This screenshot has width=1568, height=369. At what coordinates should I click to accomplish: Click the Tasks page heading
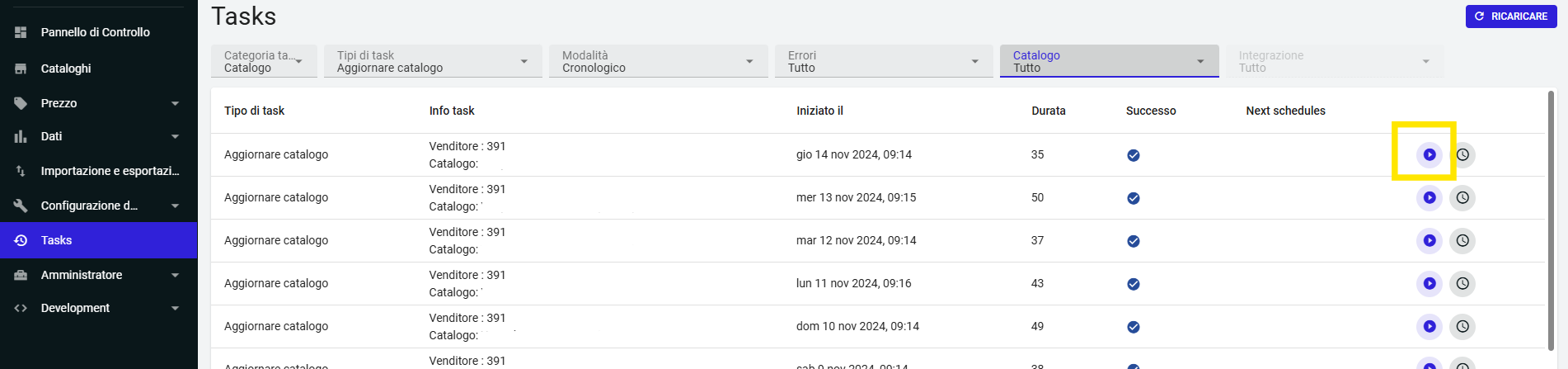click(x=243, y=17)
